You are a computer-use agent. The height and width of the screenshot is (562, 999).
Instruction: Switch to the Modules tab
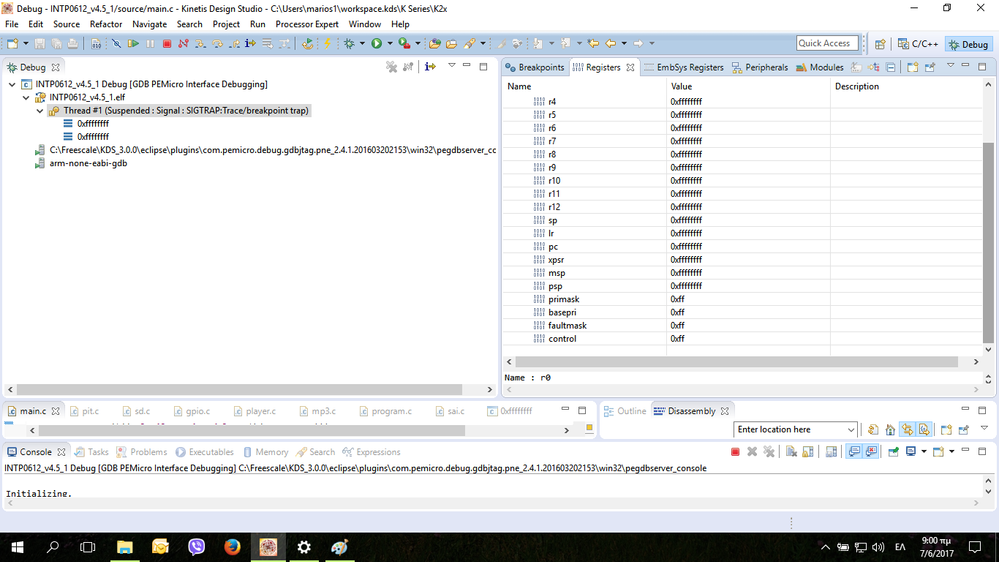pos(820,68)
